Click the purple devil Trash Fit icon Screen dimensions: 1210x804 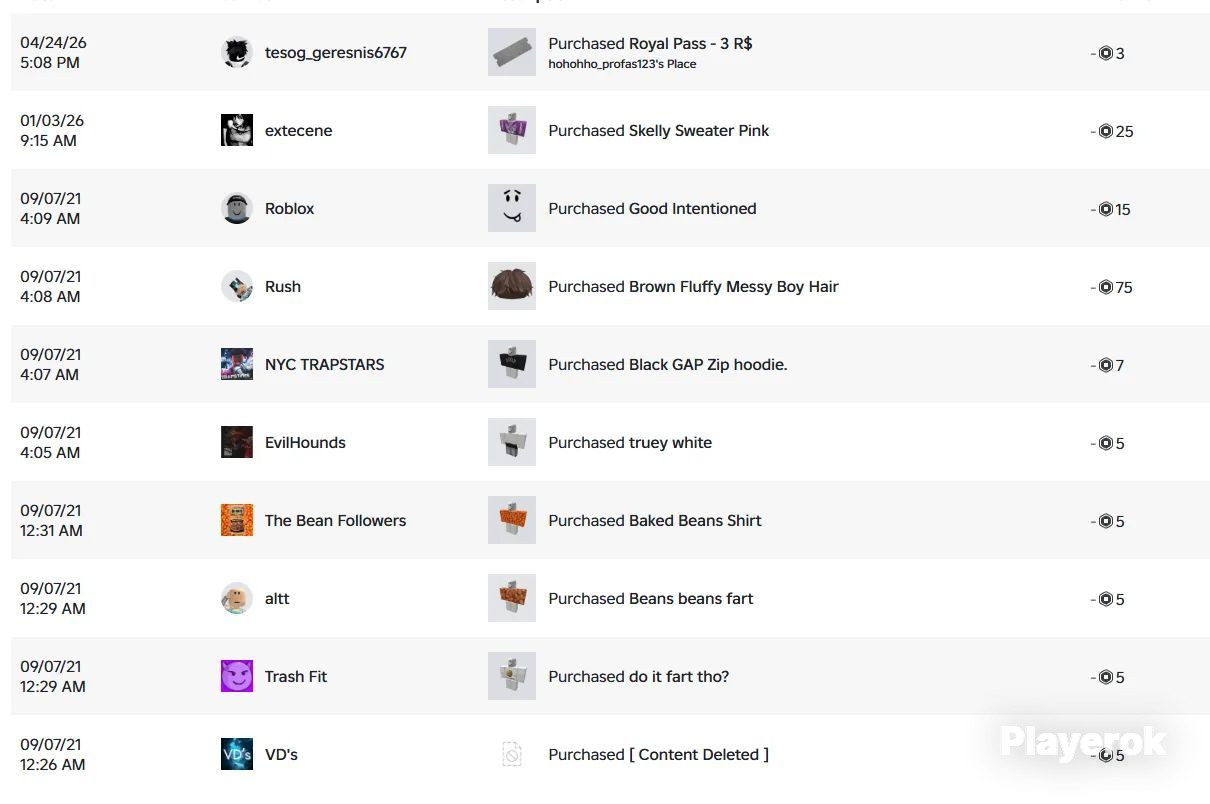[237, 676]
